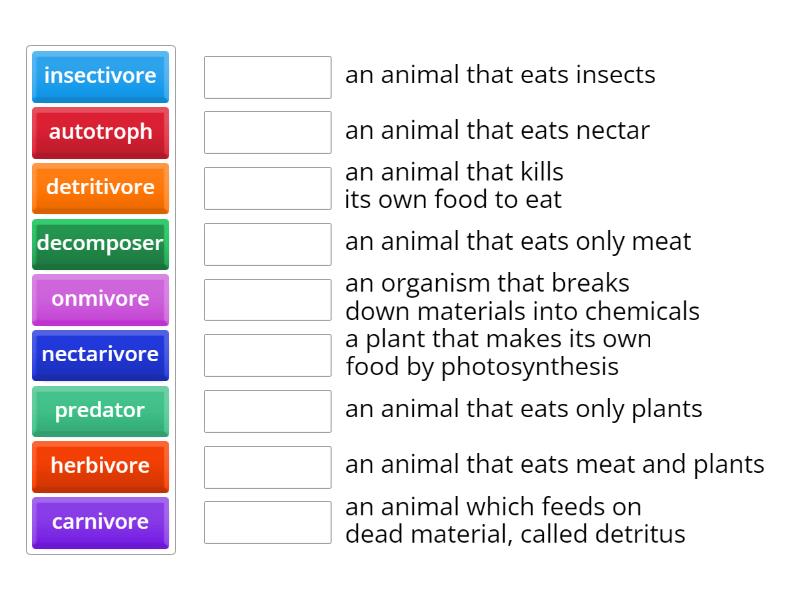Image resolution: width=800 pixels, height=600 pixels.
Task: Click the definition text 'an animal that eats only meat'
Action: pos(518,242)
